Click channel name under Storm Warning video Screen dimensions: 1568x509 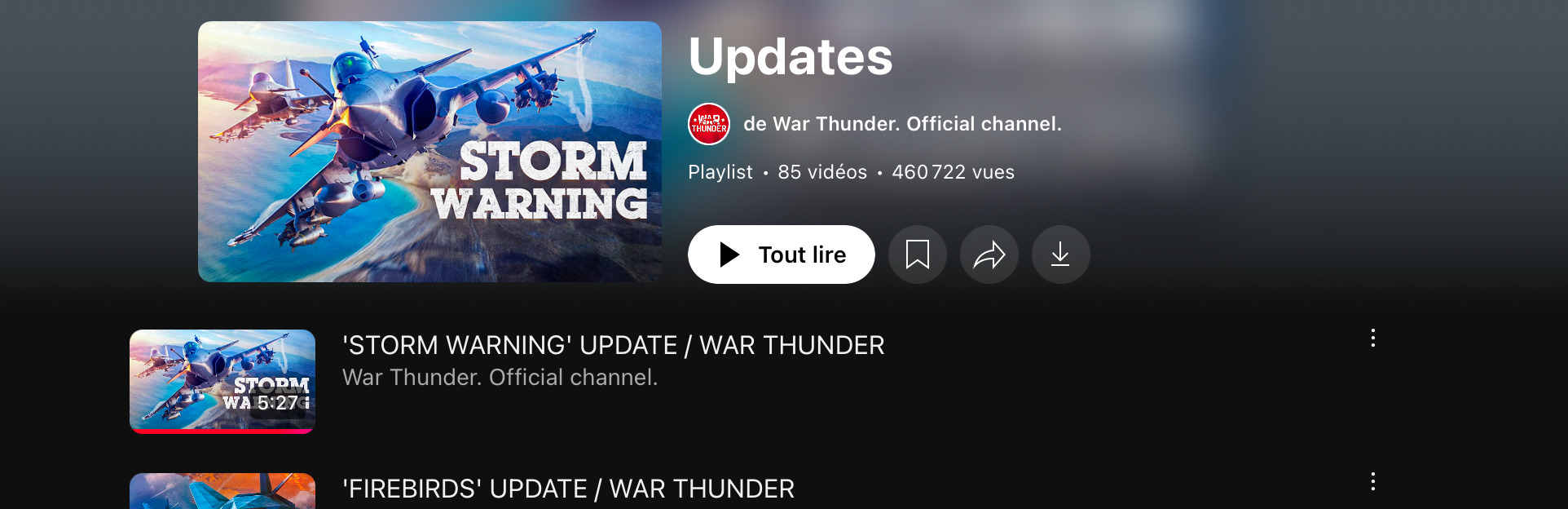point(500,378)
